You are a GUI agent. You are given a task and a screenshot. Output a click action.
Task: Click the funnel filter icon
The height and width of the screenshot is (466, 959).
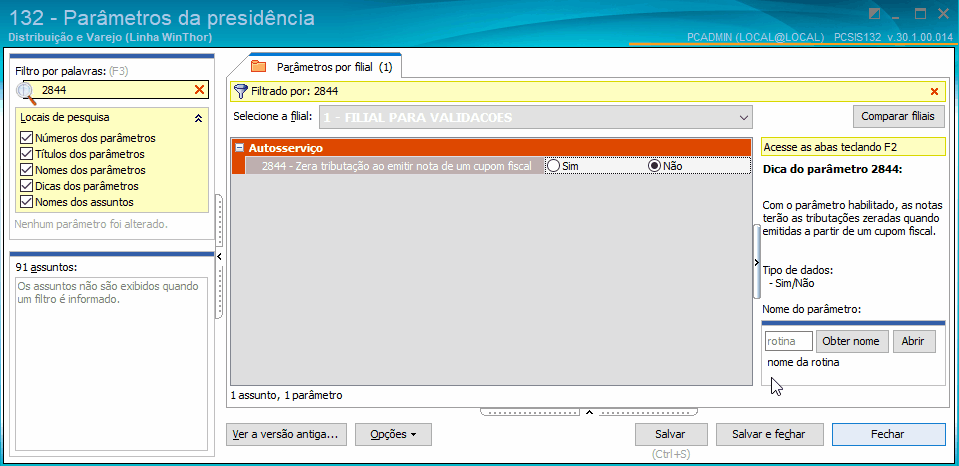coord(240,92)
